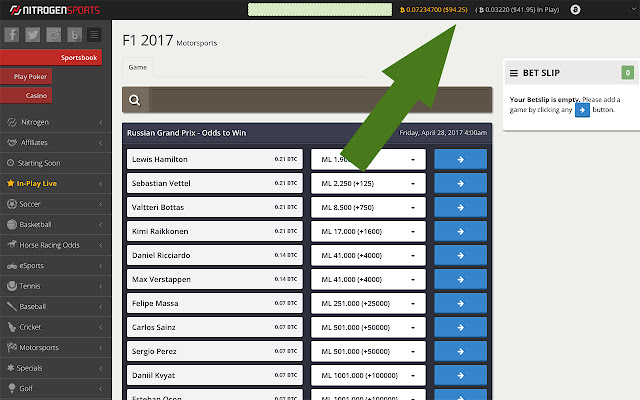This screenshot has width=640, height=400.
Task: Open Starting Soon in sidebar
Action: coord(56,163)
